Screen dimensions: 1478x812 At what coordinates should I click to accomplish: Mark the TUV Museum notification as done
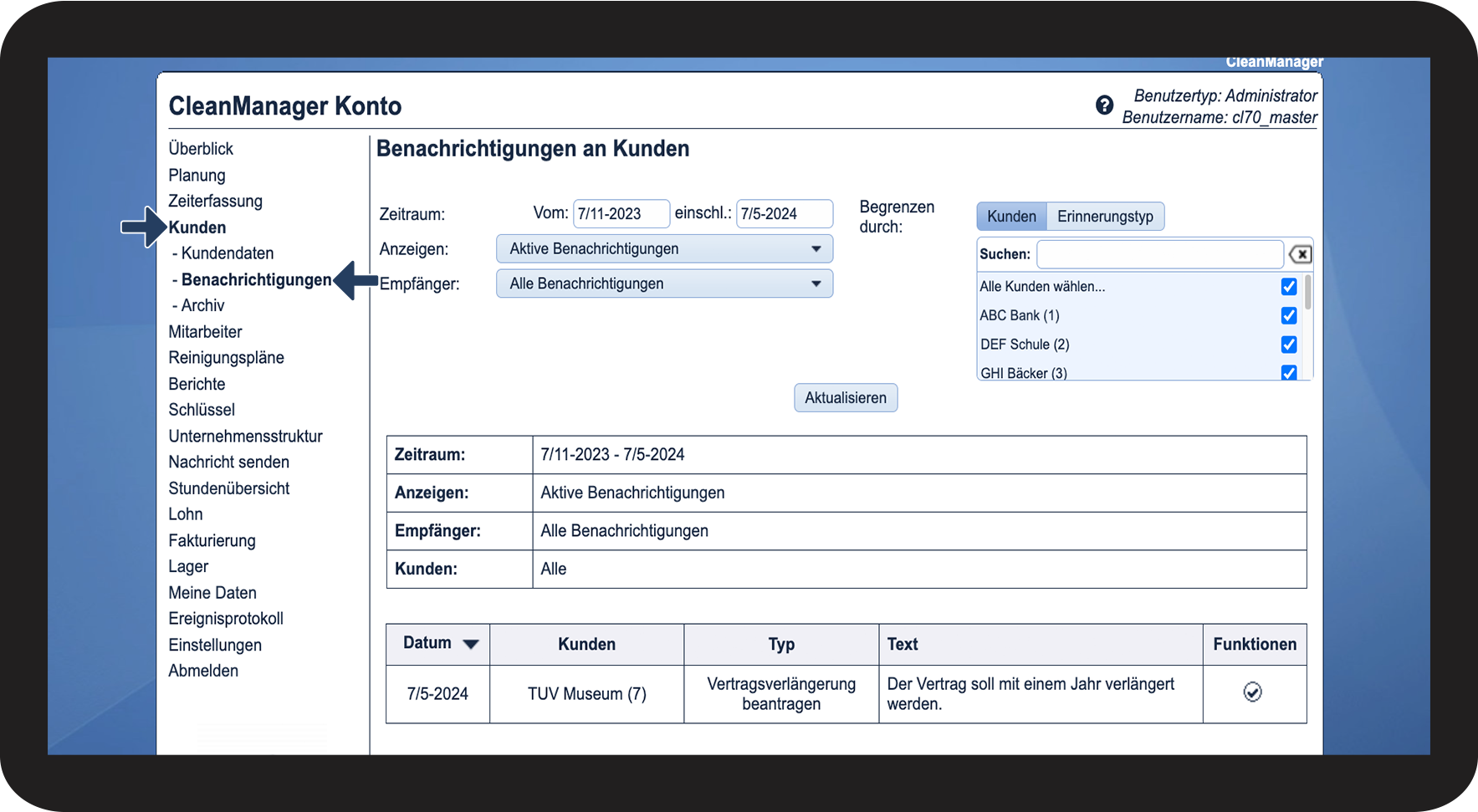point(1252,692)
